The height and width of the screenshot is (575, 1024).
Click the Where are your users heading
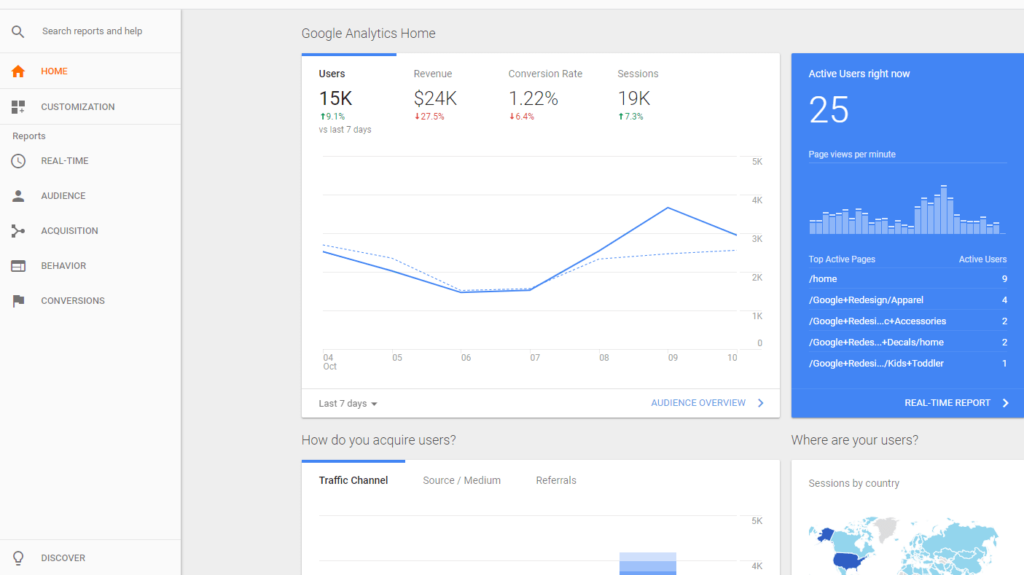855,440
